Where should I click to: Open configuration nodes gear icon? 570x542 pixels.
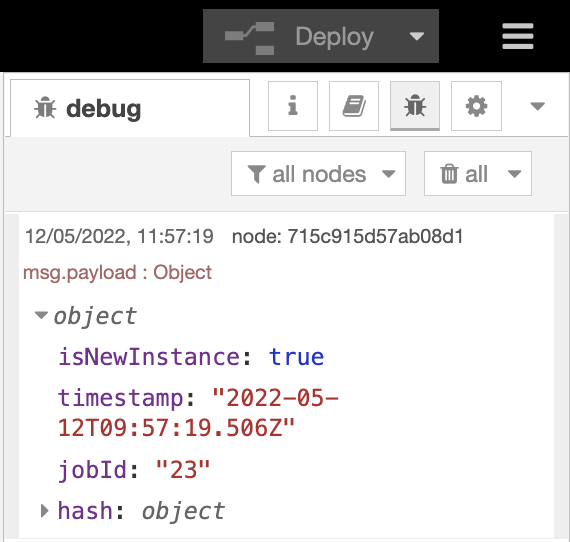click(x=476, y=106)
